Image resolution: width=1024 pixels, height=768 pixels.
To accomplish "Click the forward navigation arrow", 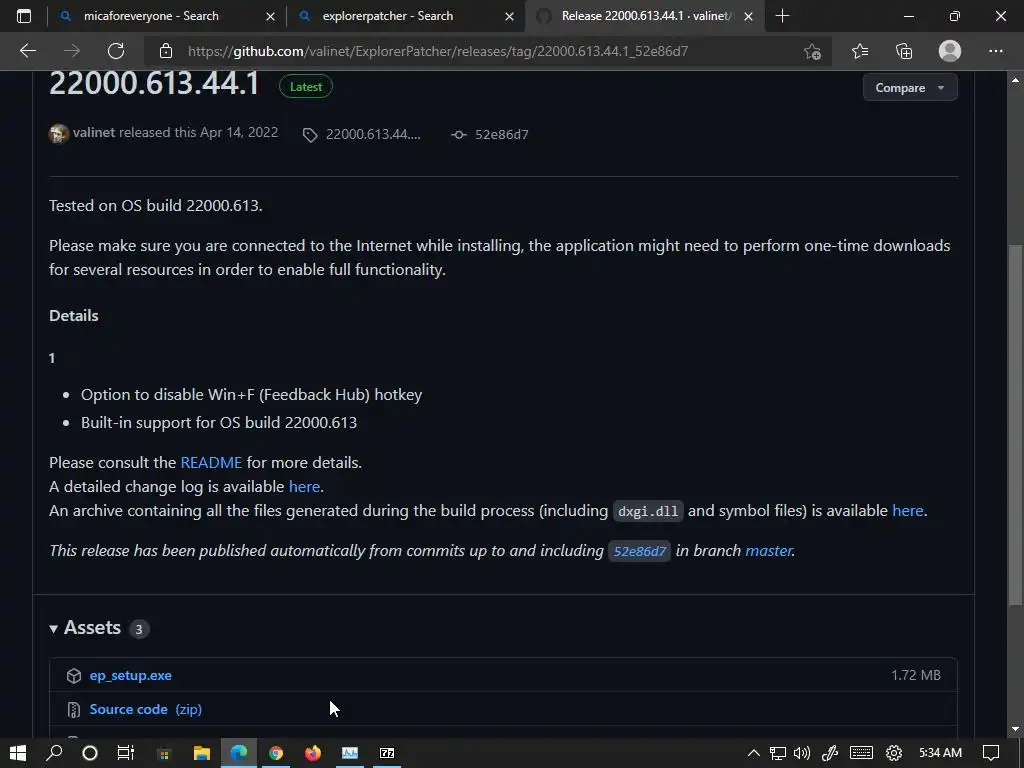I will coord(71,51).
